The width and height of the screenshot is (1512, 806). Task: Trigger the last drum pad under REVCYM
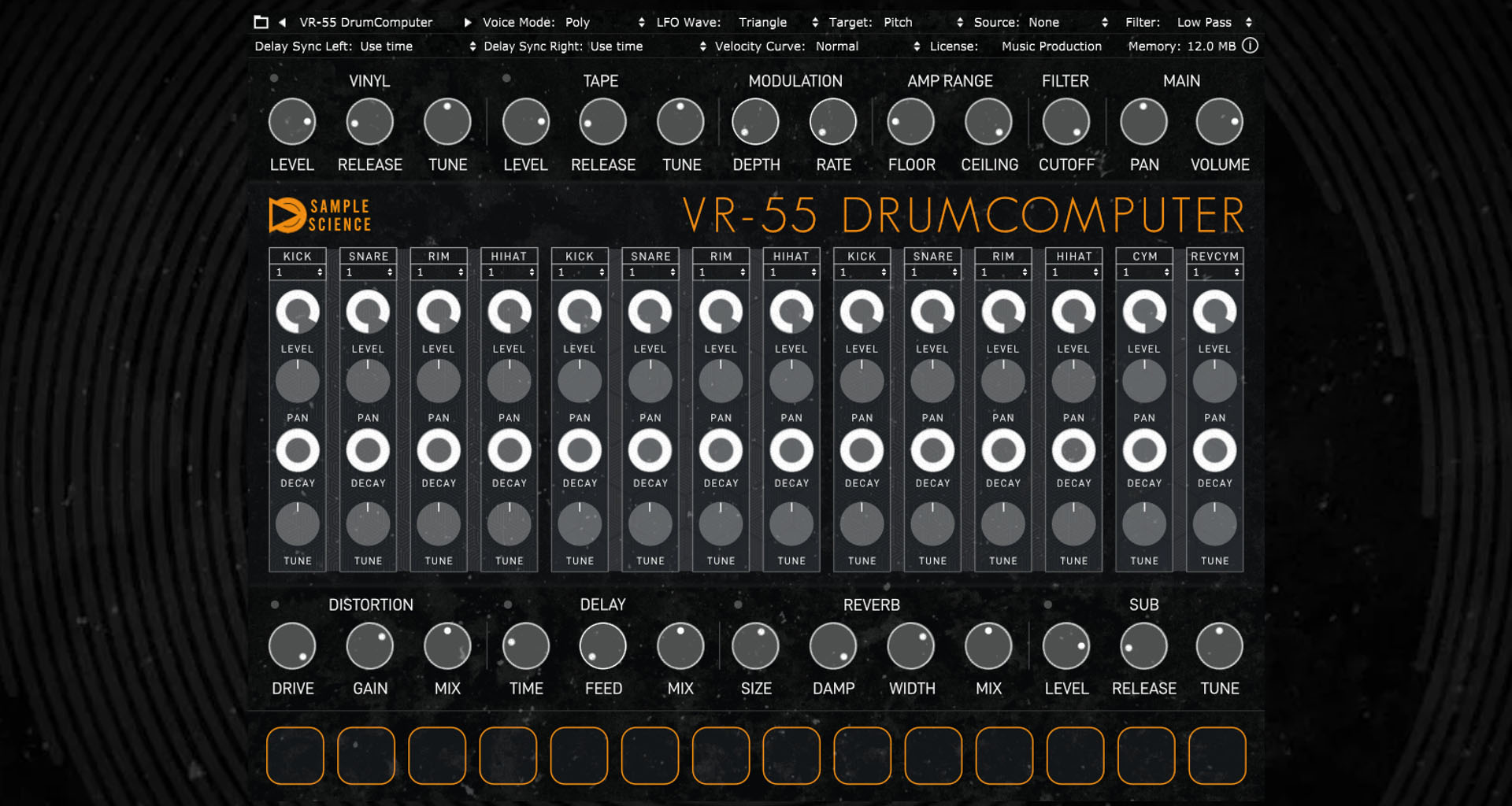coord(1217,756)
